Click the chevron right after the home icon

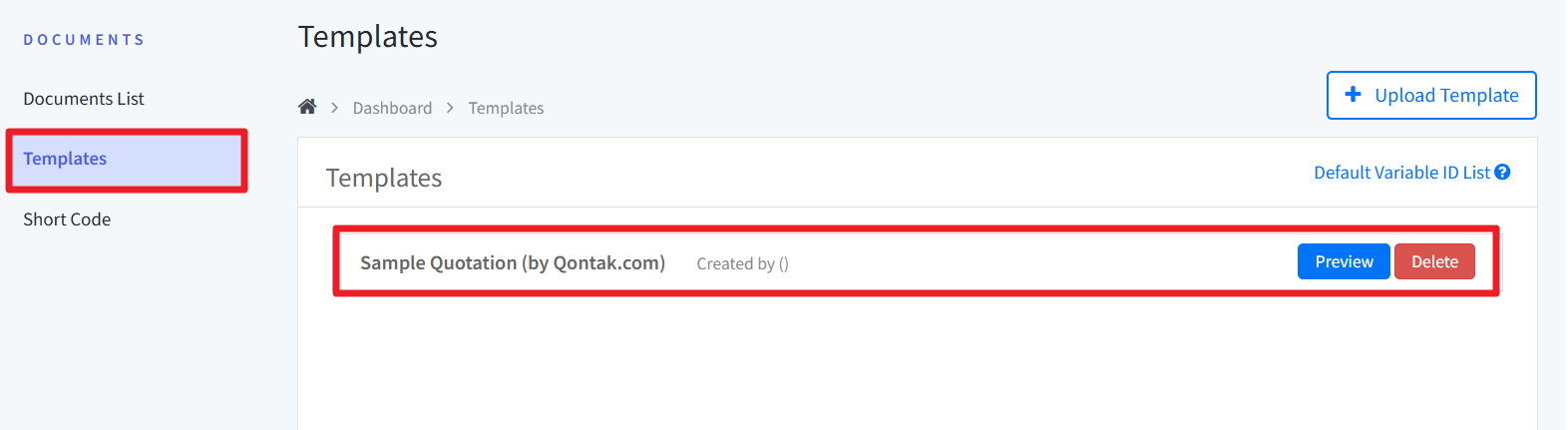[x=334, y=108]
